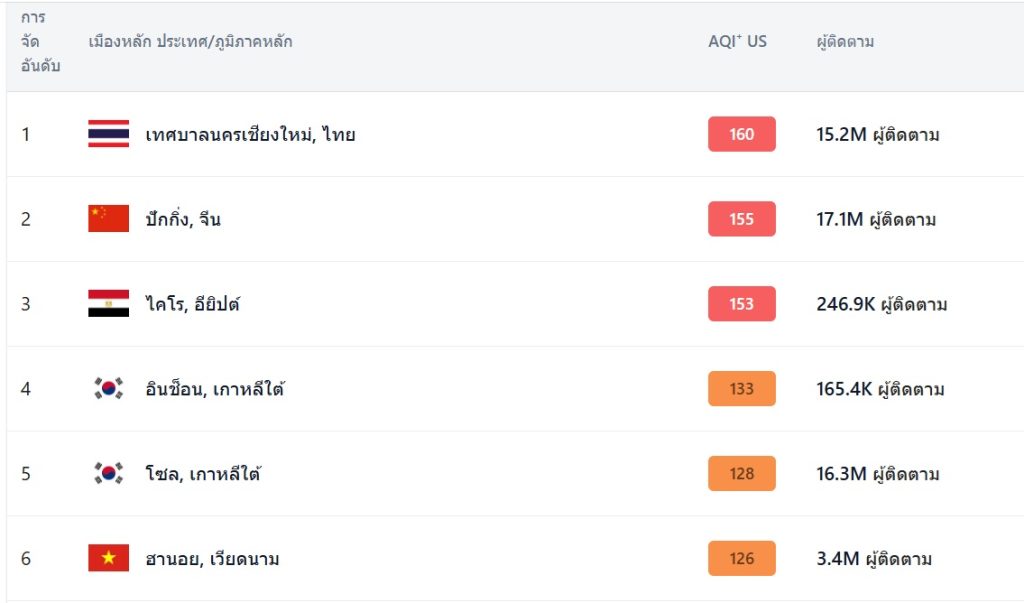Open ไคโร, อียิปต์ city link
Image resolution: width=1024 pixels, height=603 pixels.
[x=192, y=304]
